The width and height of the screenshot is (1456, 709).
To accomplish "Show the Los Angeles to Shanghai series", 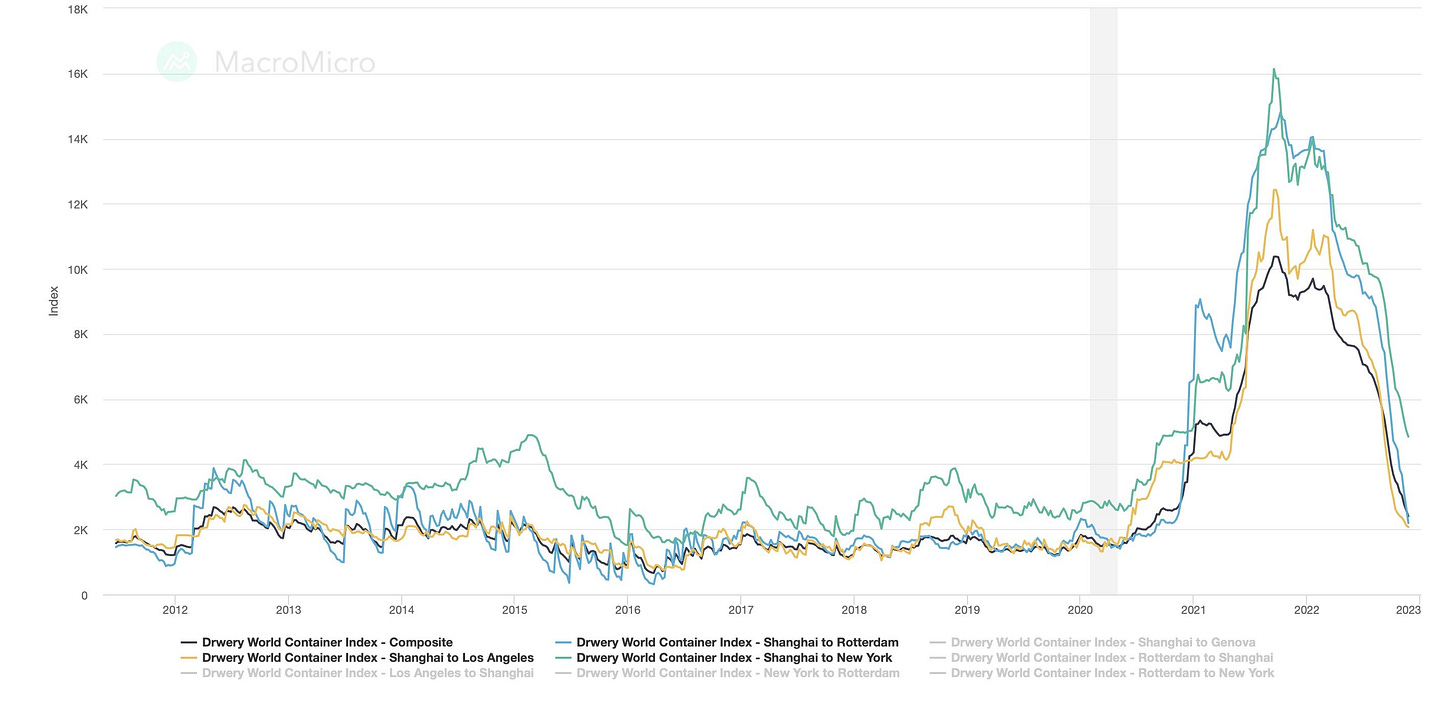I will point(367,673).
